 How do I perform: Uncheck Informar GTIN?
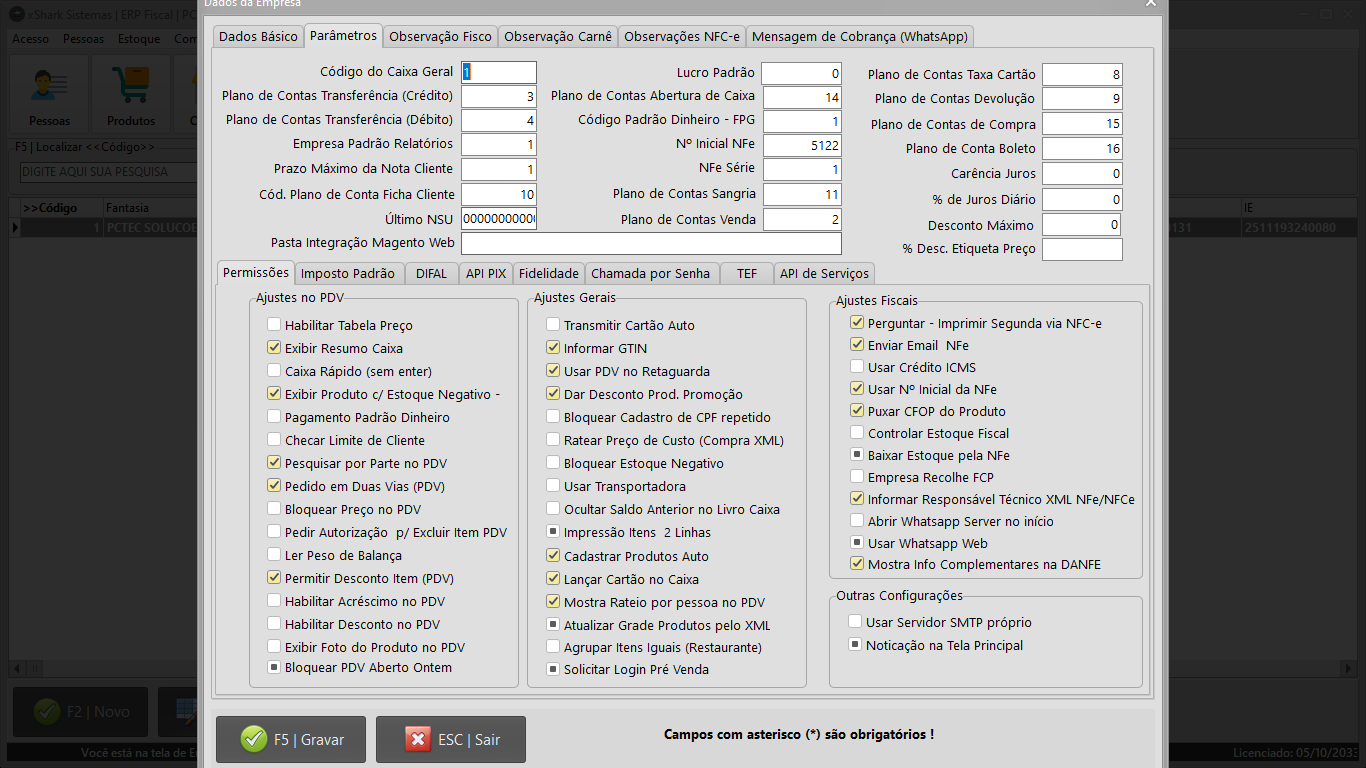553,348
